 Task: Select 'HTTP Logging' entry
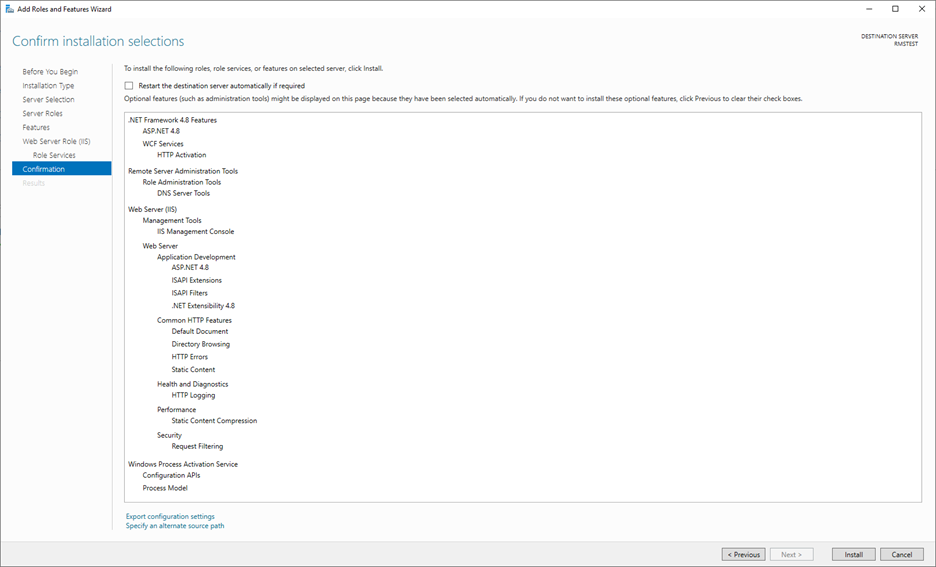pyautogui.click(x=193, y=395)
